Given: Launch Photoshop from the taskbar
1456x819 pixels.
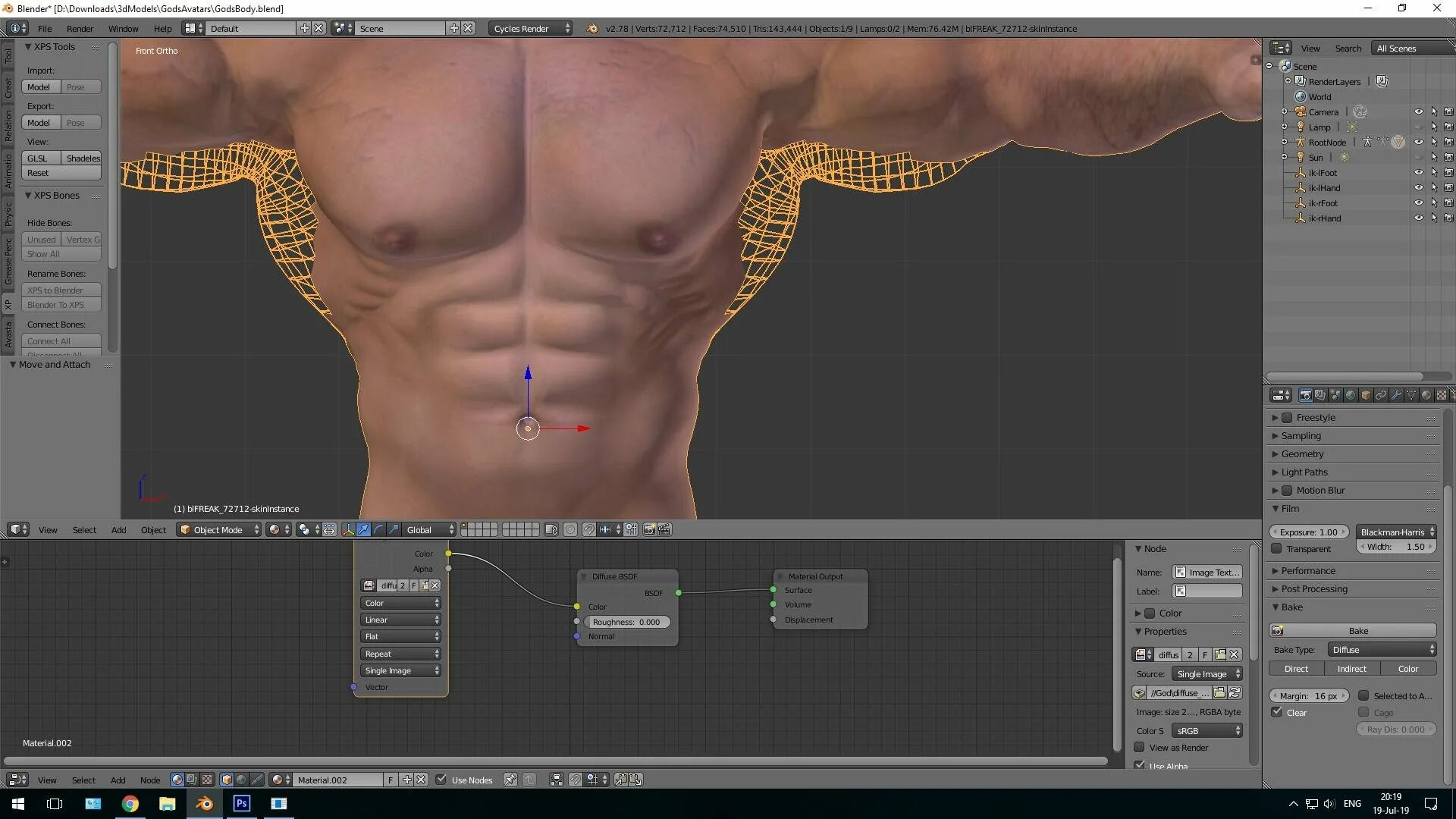Looking at the screenshot, I should point(241,803).
